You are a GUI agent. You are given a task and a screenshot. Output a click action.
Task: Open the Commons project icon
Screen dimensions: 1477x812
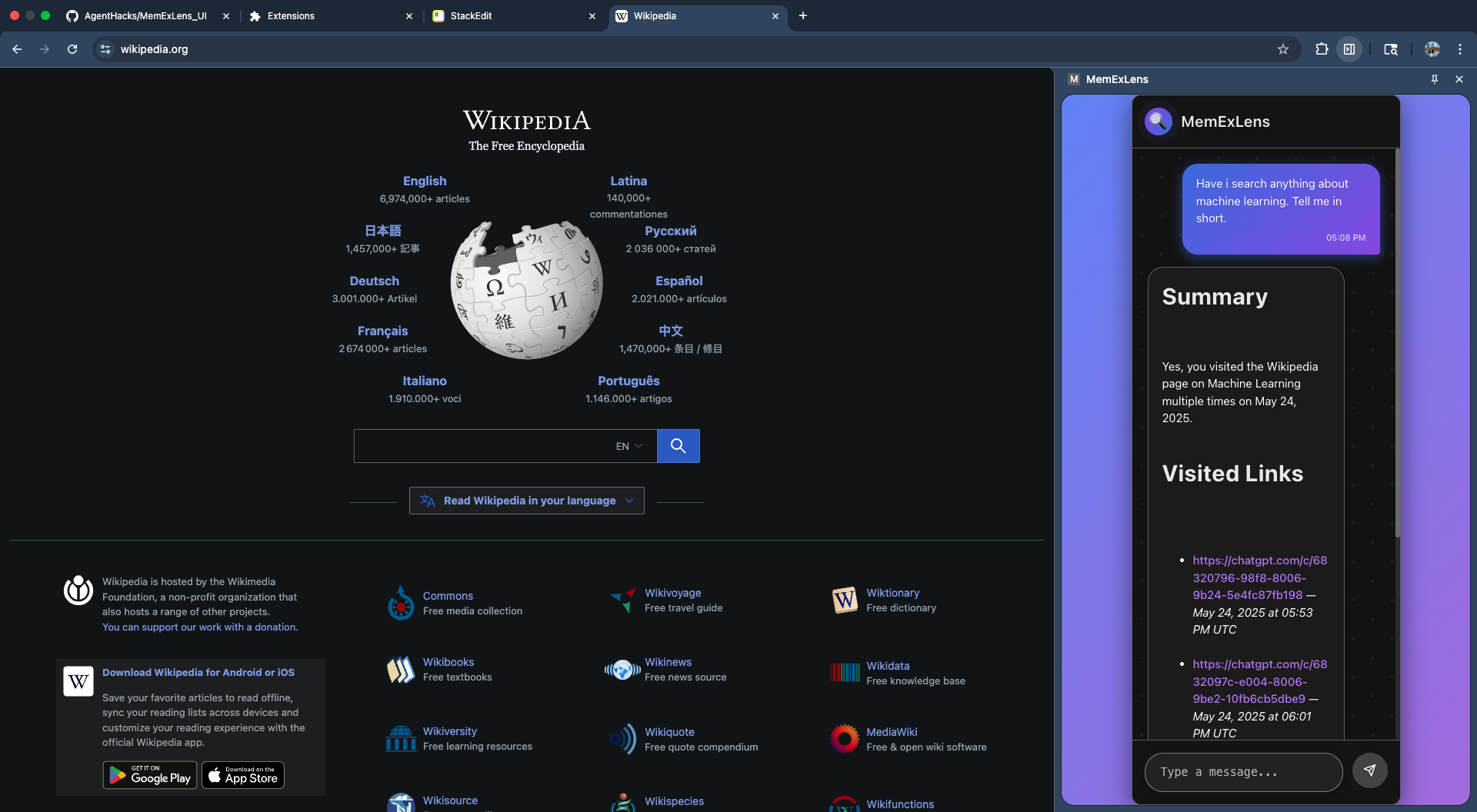click(x=401, y=603)
